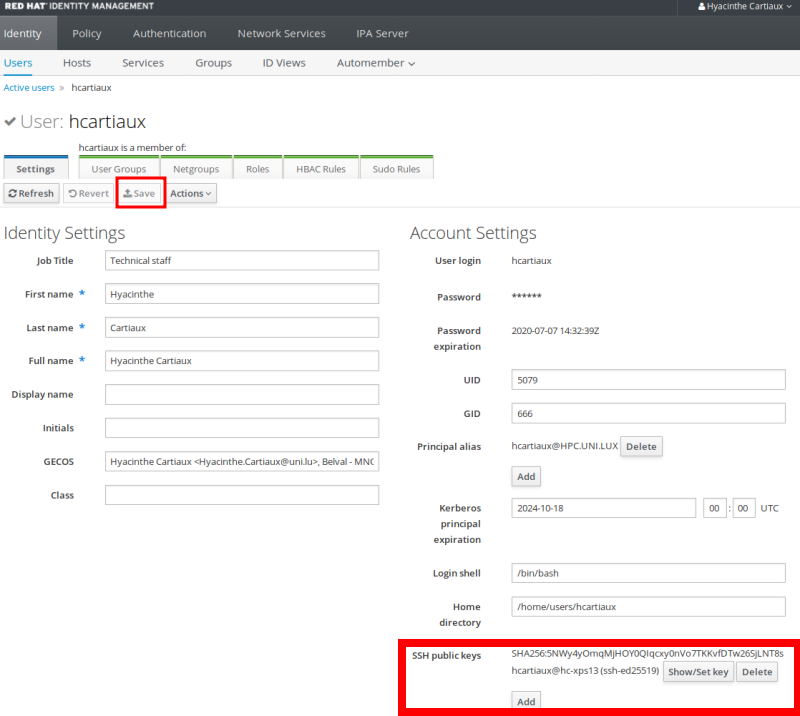Click Show/Set key for SSH key
Image resolution: width=800 pixels, height=716 pixels.
pyautogui.click(x=699, y=672)
